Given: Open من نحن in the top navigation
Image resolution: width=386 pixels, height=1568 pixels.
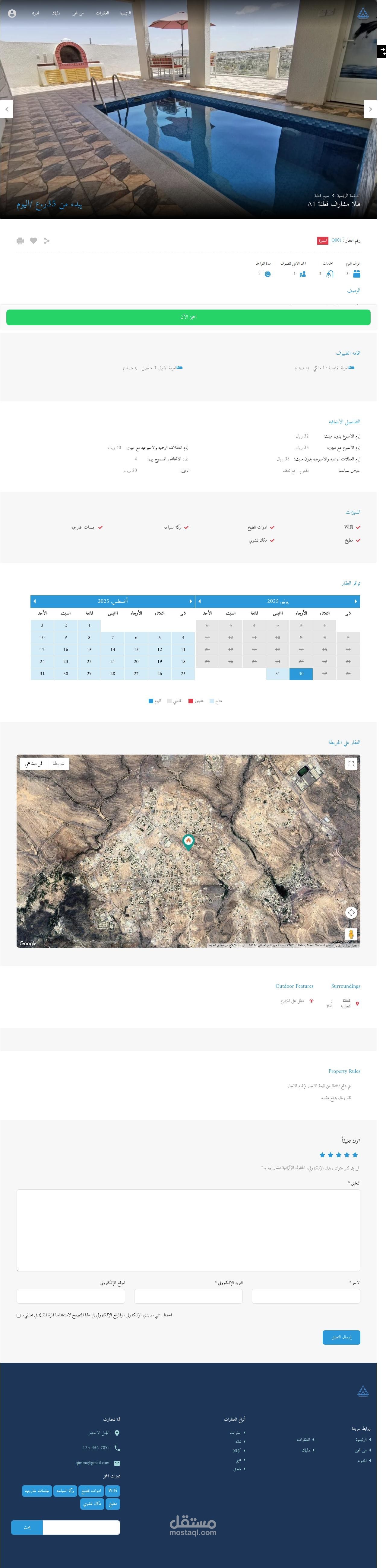Looking at the screenshot, I should click(x=78, y=13).
